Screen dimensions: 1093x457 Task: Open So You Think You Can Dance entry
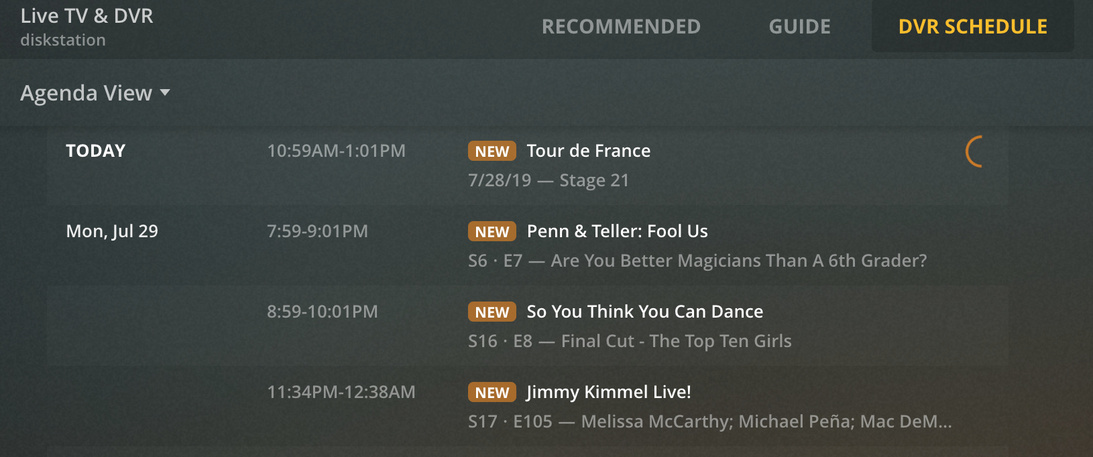tap(644, 311)
